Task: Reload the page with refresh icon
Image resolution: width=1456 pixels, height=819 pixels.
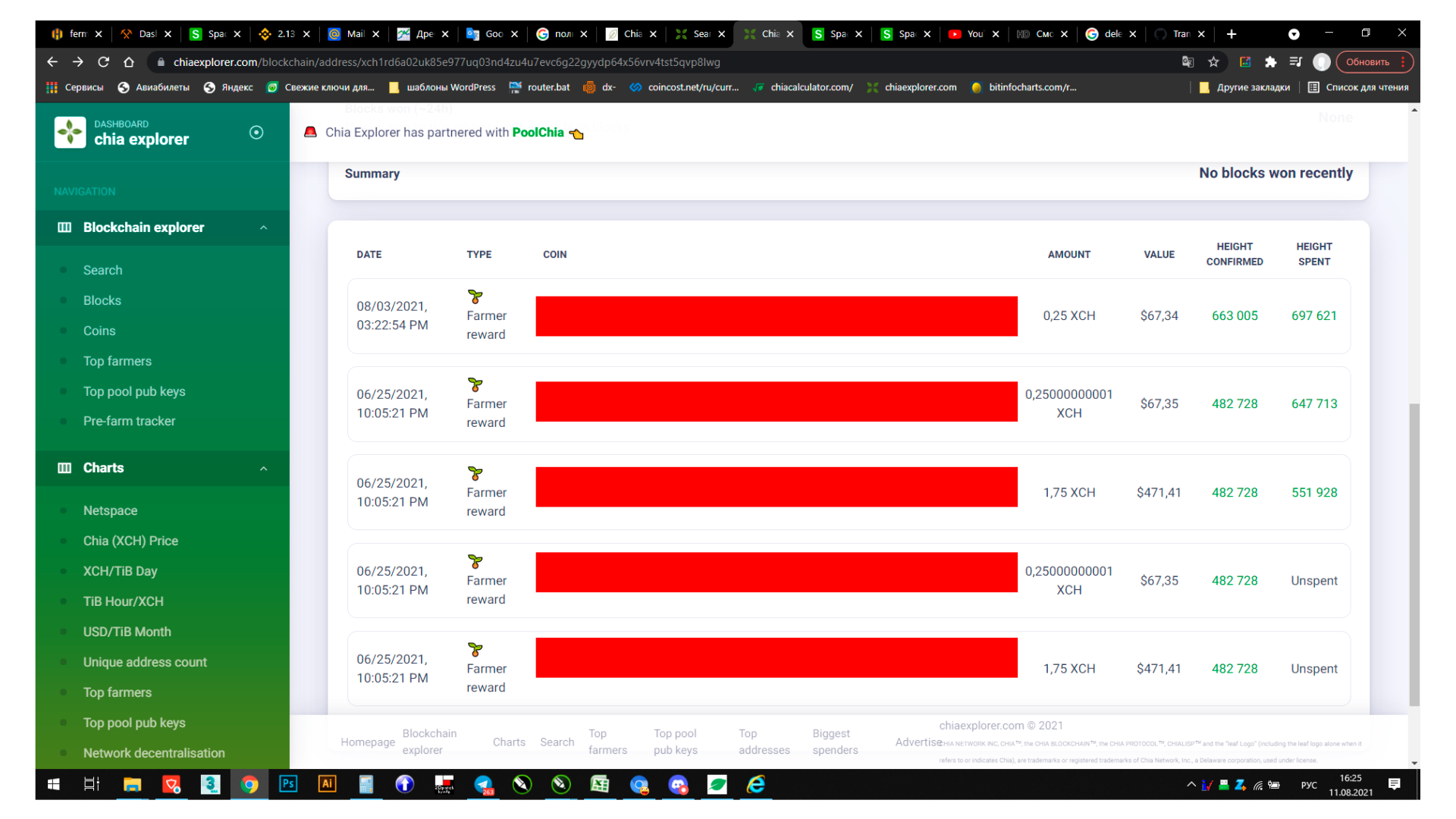Action: coord(103,62)
